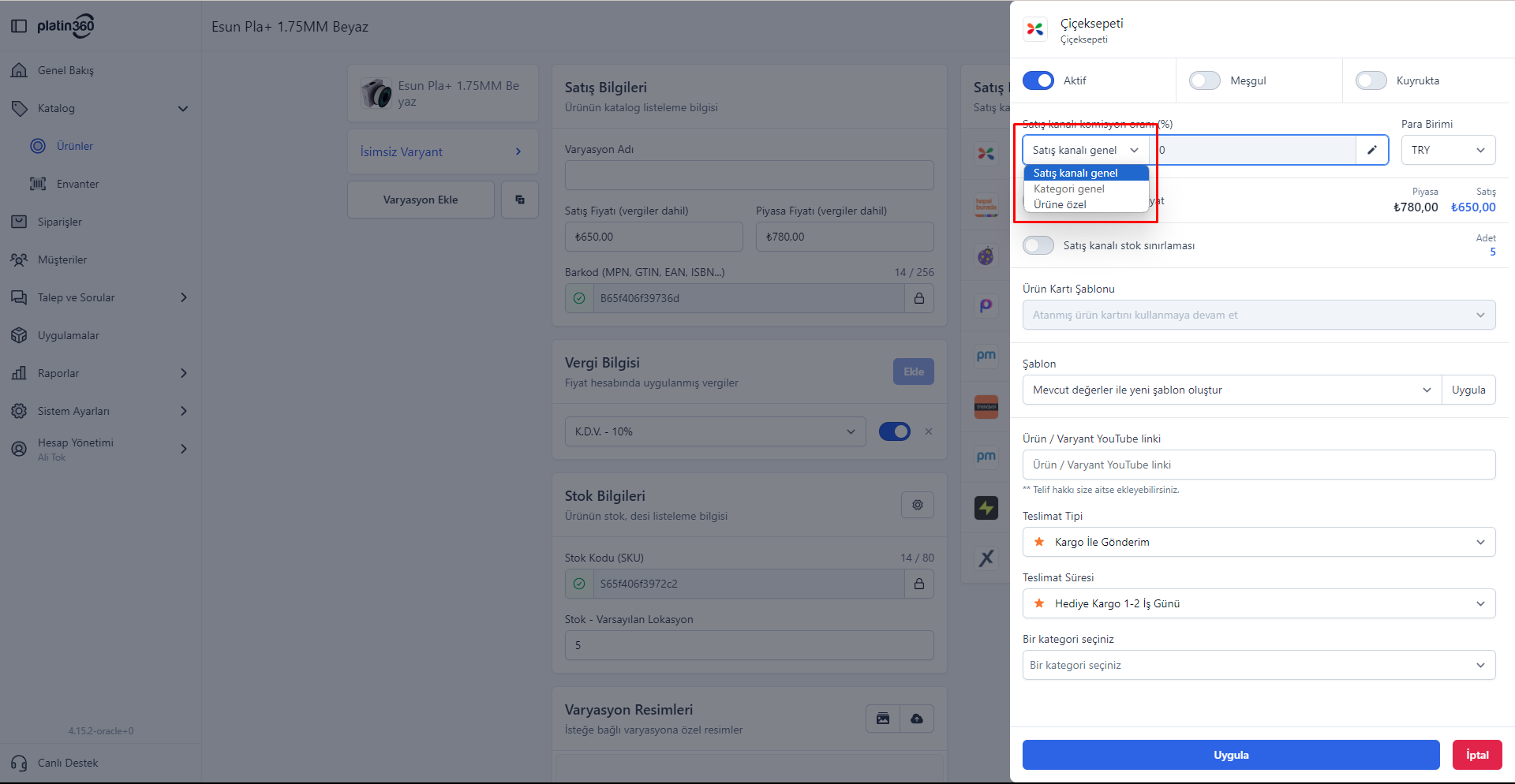Toggle the K.D.V. tax switch
Viewport: 1515px width, 784px height.
[x=895, y=431]
